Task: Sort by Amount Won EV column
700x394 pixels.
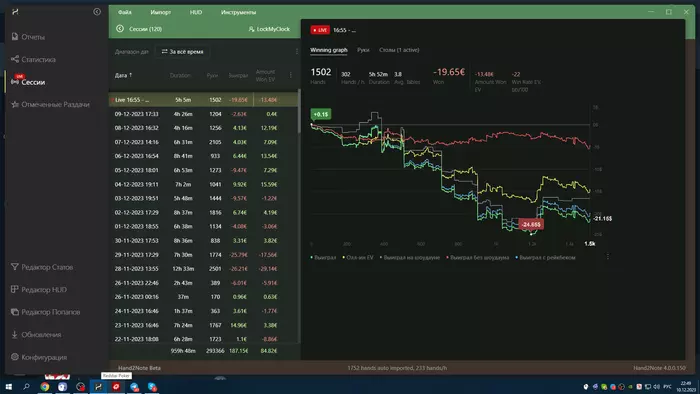Action: pos(265,75)
